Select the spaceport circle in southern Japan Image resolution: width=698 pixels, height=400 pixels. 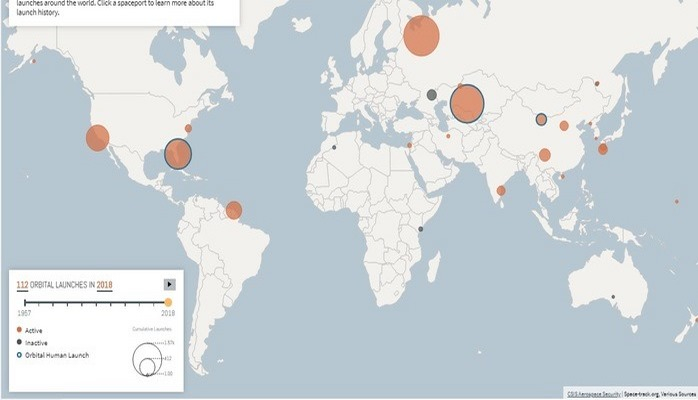click(x=603, y=149)
